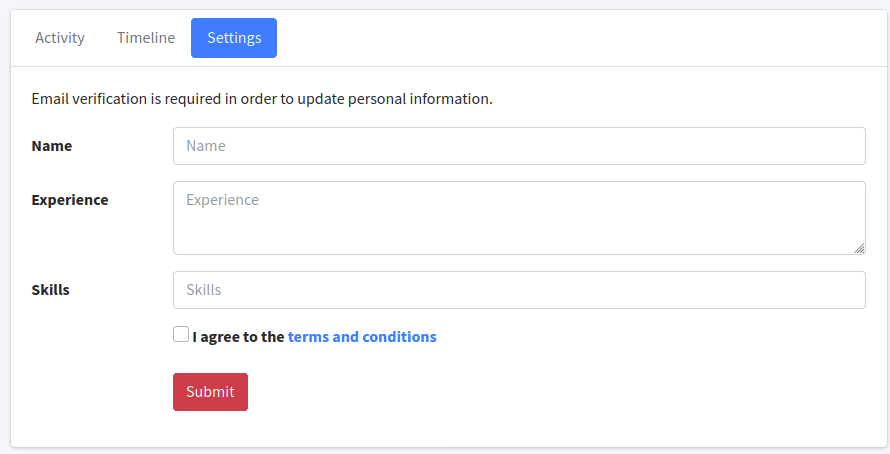
Task: Place cursor on the Experience placeholder text
Action: click(222, 200)
